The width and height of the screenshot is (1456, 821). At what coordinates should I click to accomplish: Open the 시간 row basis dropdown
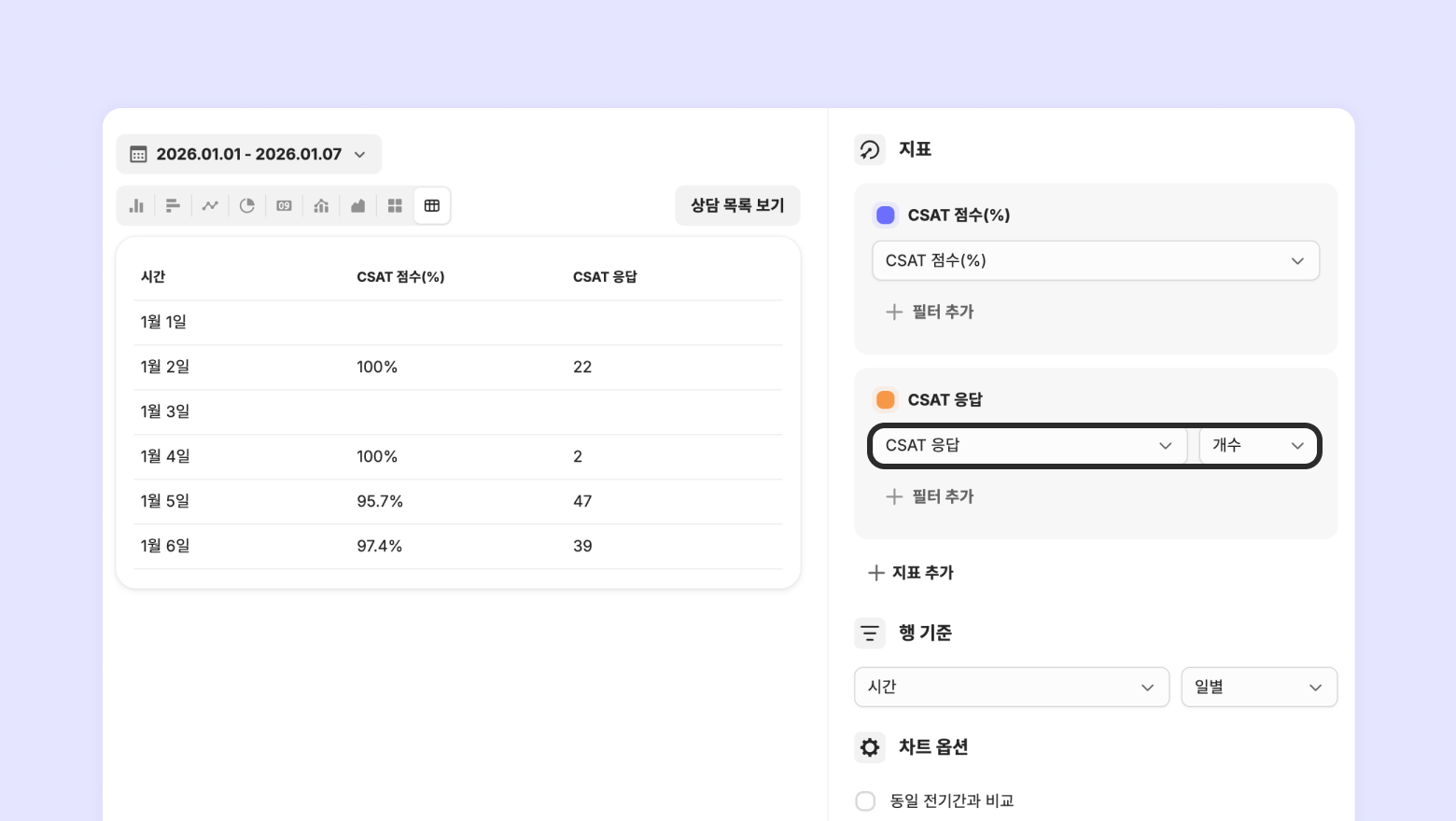point(1011,688)
